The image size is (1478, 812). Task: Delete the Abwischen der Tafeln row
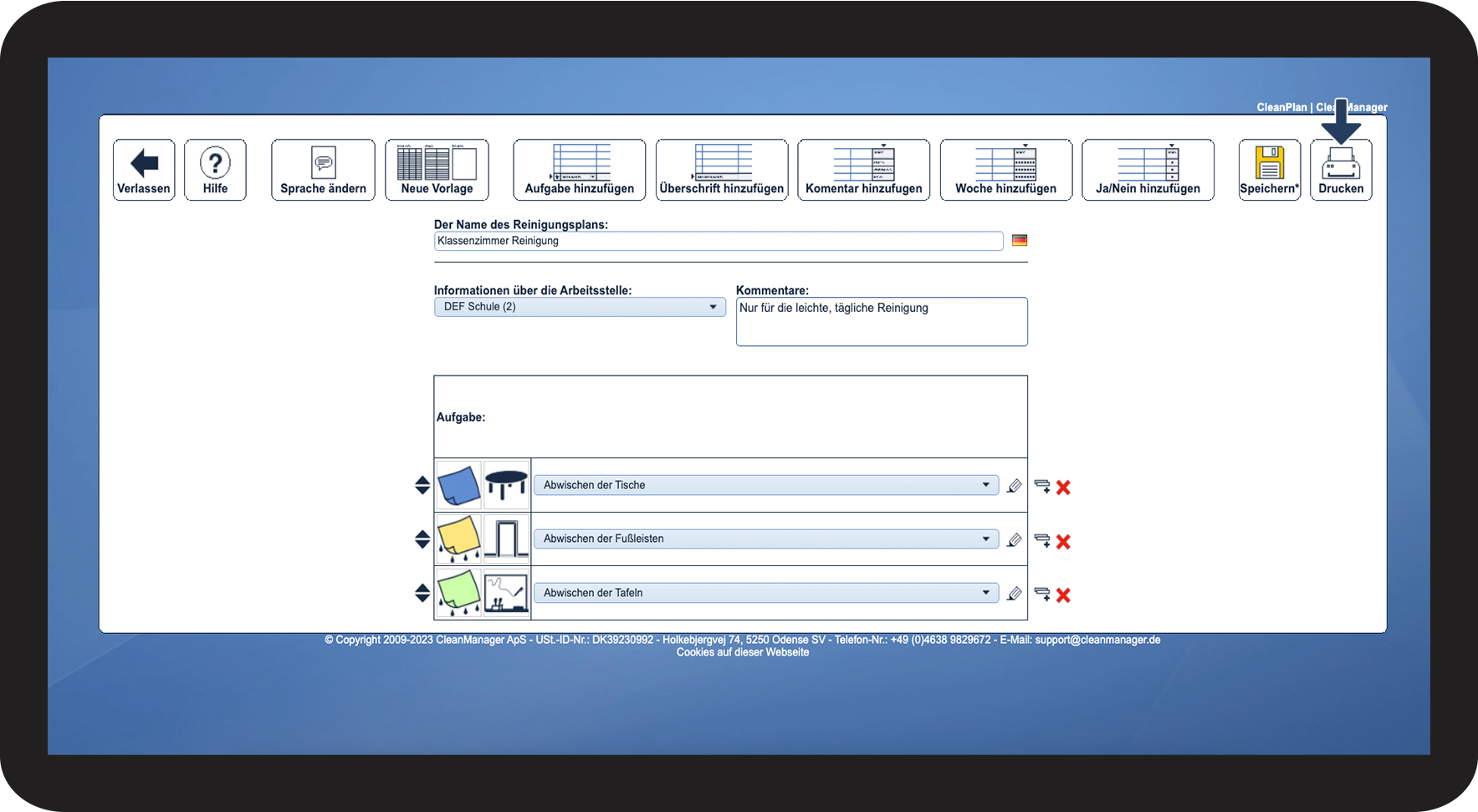pyautogui.click(x=1063, y=595)
